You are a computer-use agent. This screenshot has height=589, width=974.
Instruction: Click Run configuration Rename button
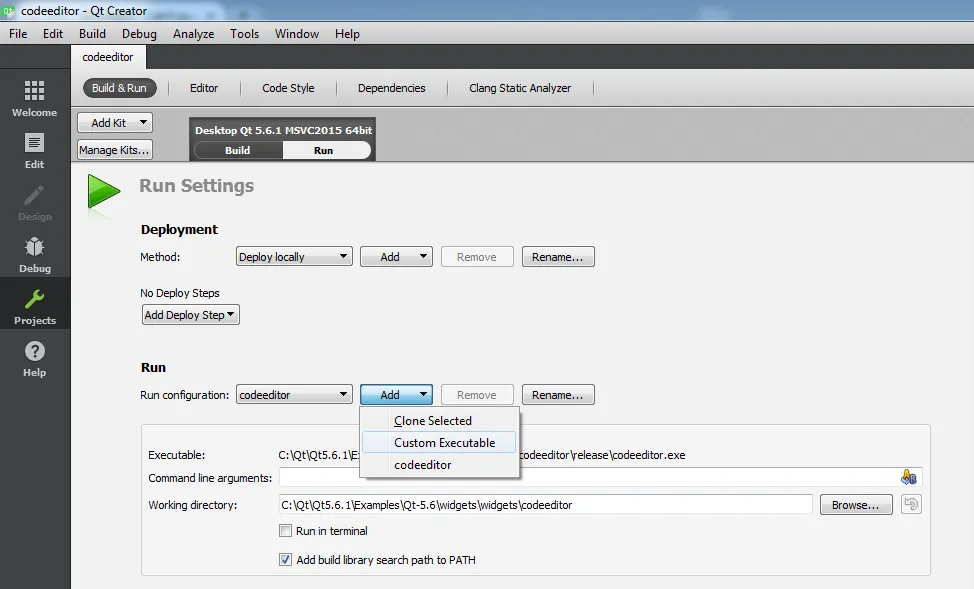pyautogui.click(x=558, y=395)
